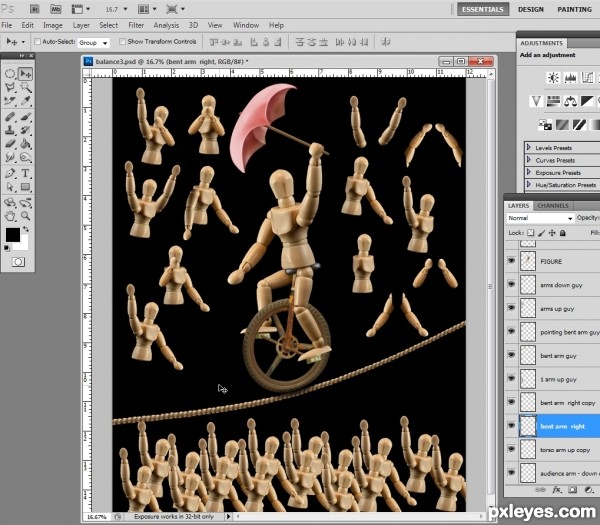600x525 pixels.
Task: Open the Window menu
Action: 246,25
